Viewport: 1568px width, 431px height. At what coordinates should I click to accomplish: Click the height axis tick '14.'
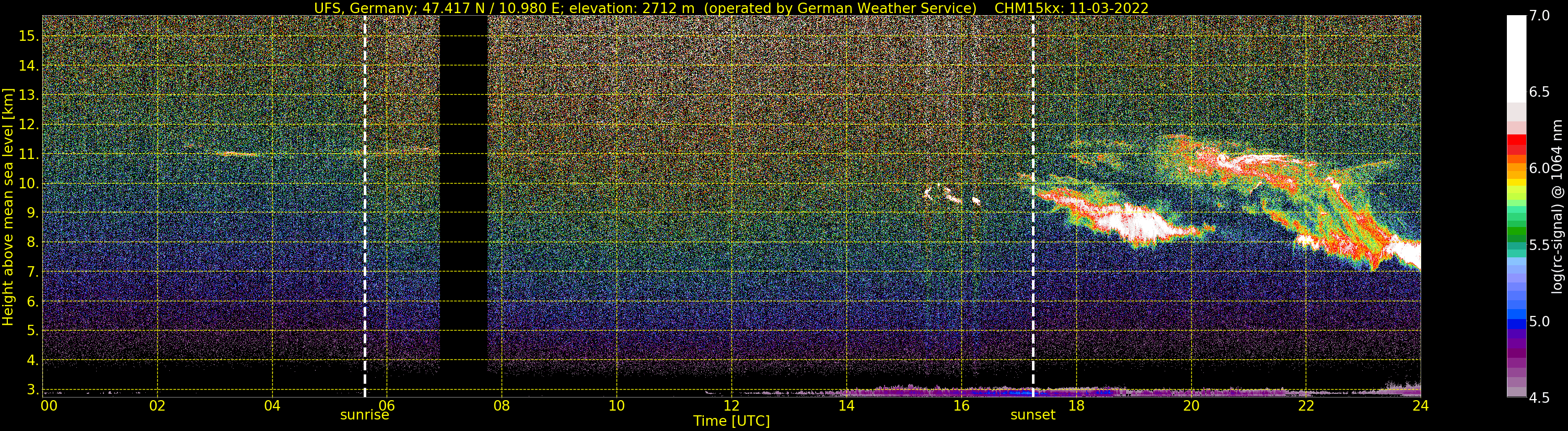[29, 66]
